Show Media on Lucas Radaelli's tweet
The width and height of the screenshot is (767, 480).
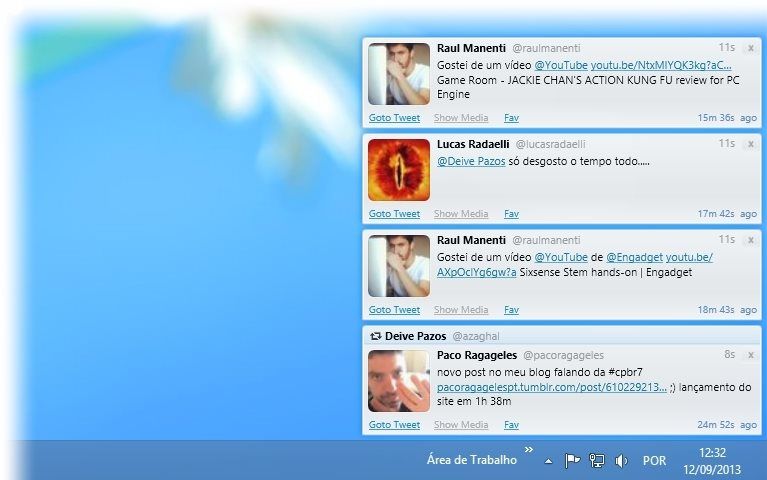(461, 214)
